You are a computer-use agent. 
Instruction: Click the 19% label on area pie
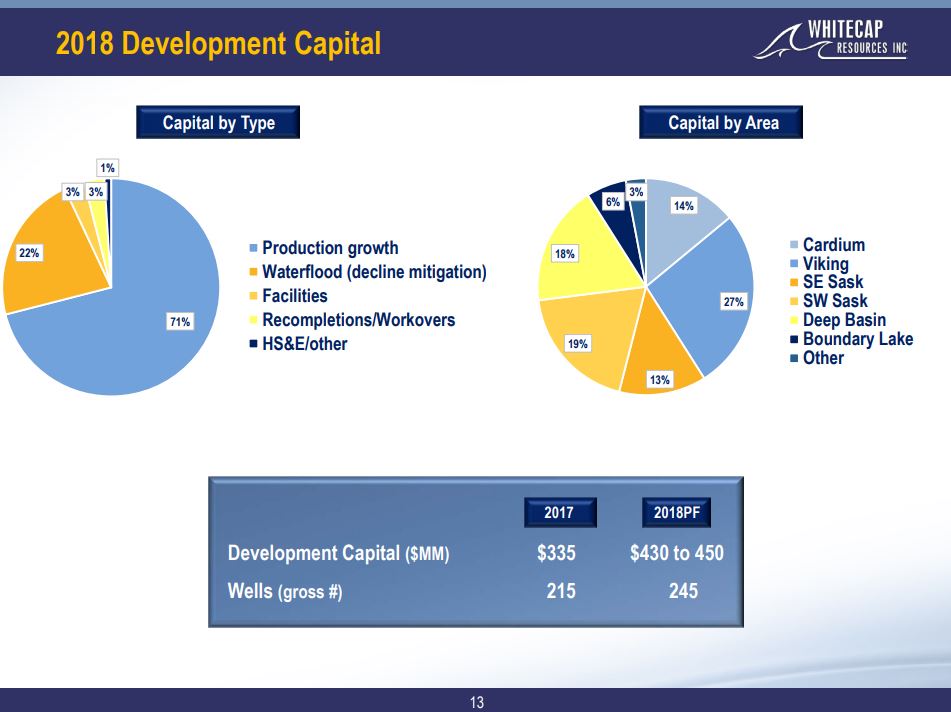tap(577, 344)
